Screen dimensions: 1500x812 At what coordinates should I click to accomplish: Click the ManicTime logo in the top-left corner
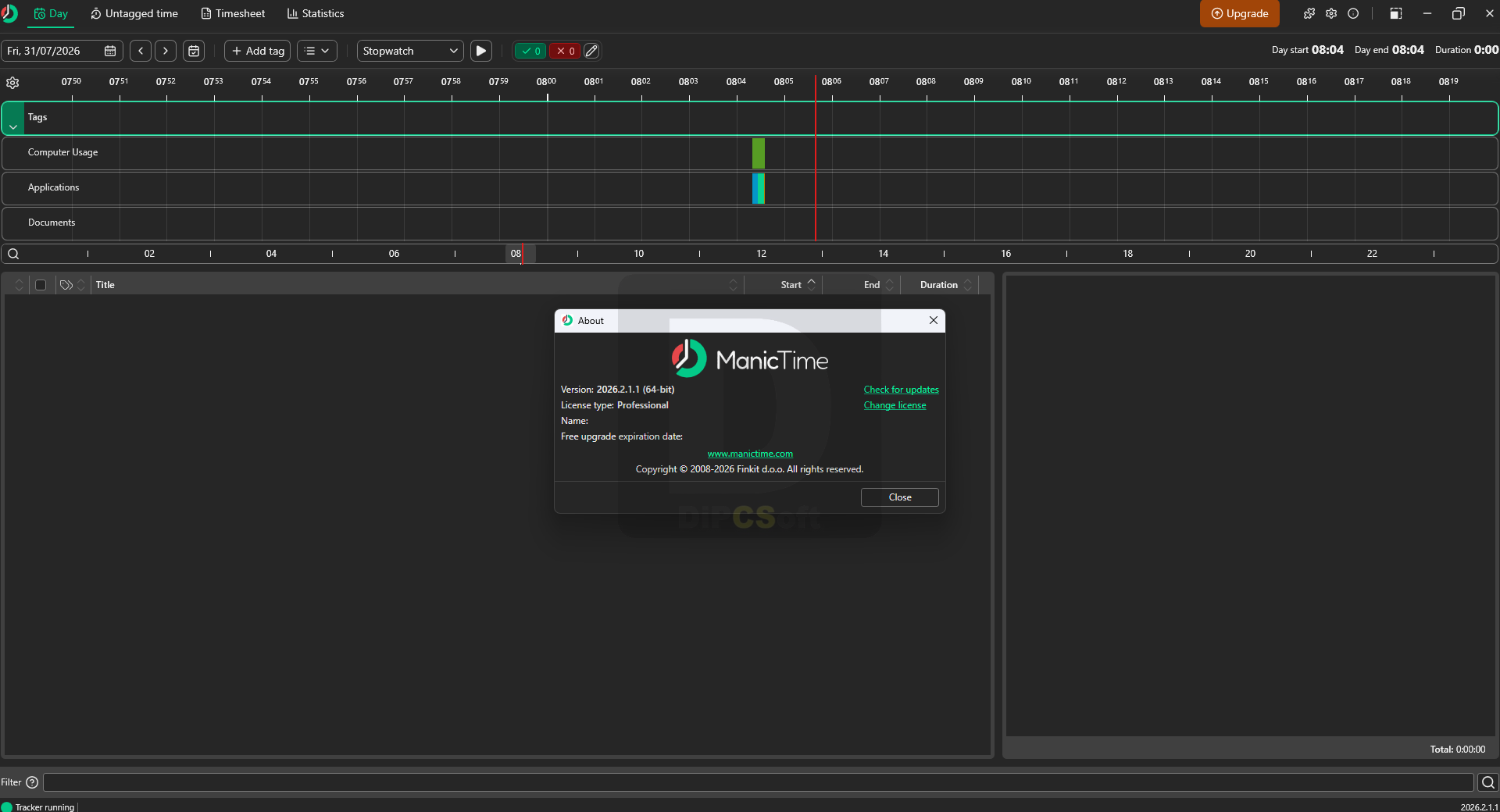pos(9,13)
